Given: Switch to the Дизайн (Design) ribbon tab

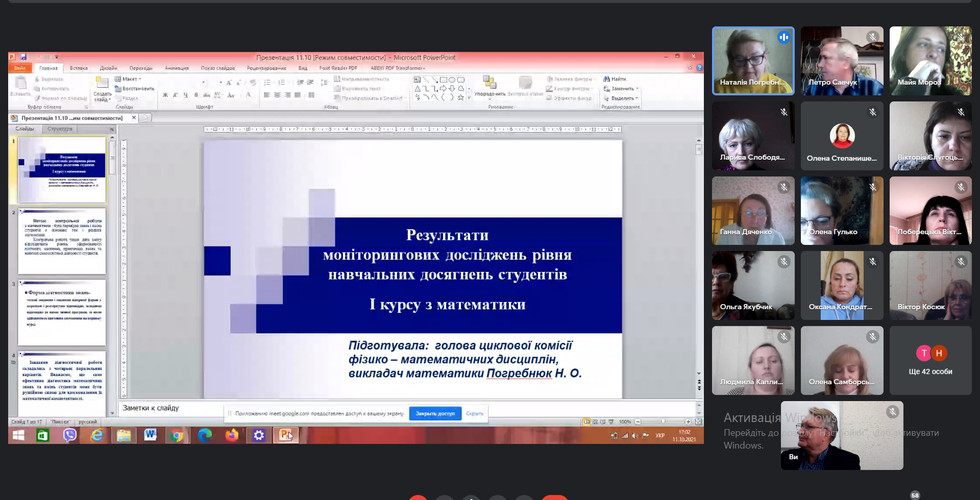Looking at the screenshot, I should tap(109, 68).
